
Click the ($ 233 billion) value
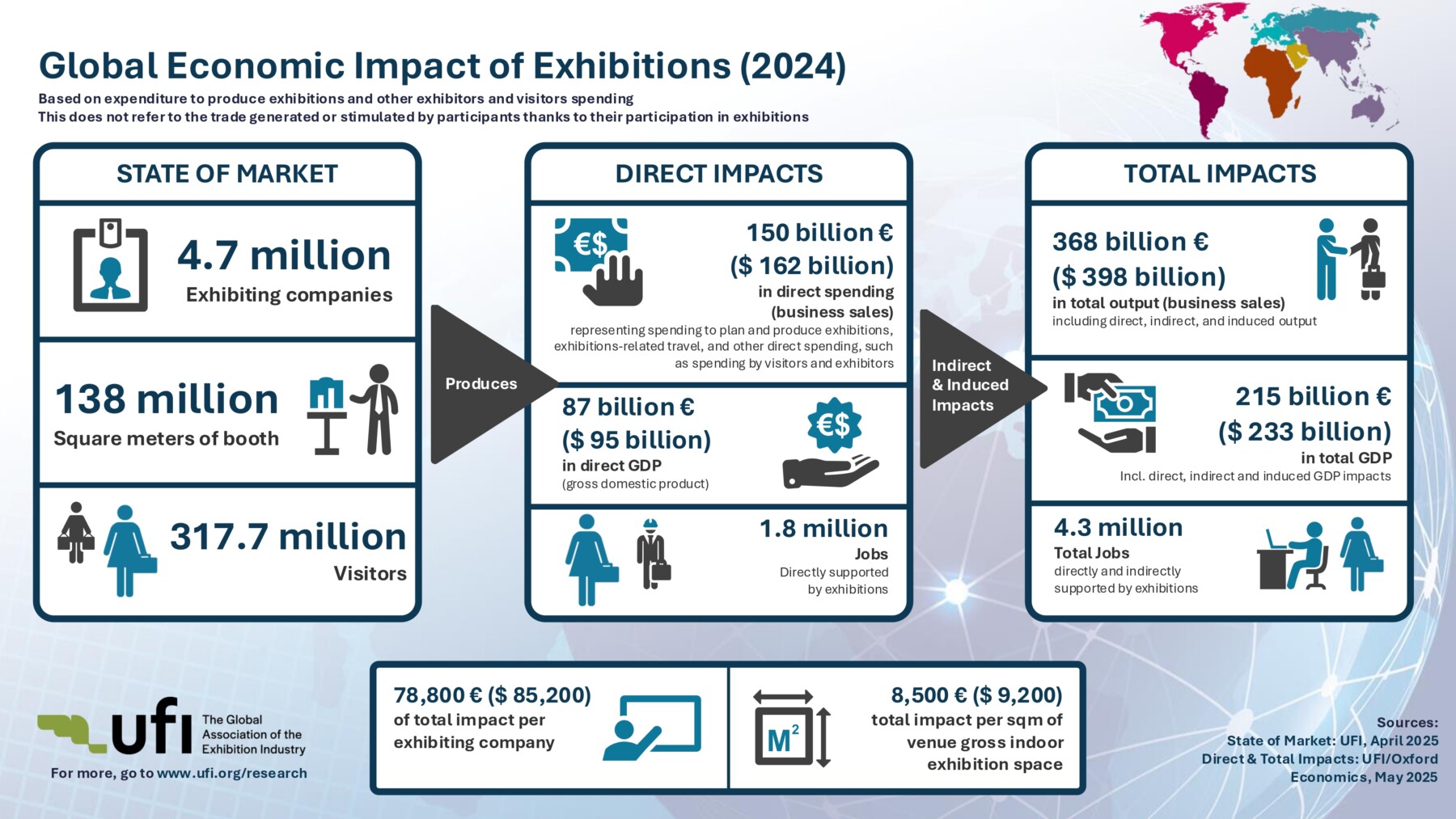[1305, 433]
